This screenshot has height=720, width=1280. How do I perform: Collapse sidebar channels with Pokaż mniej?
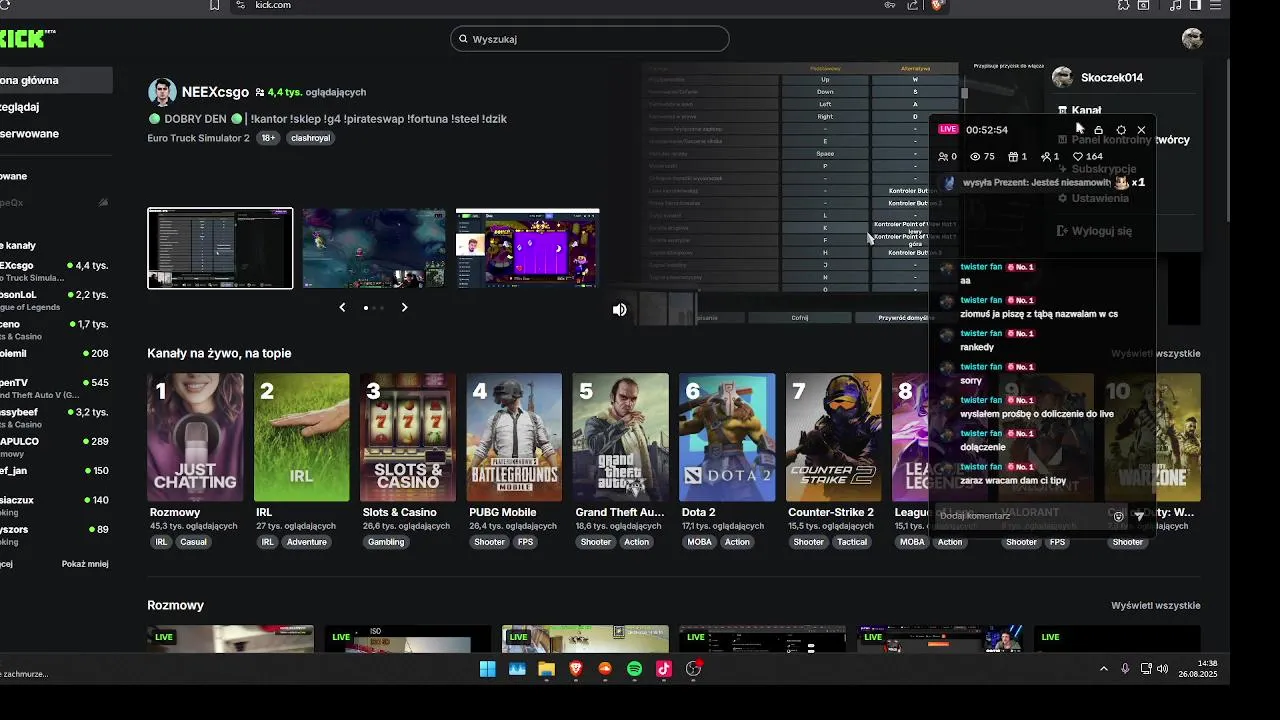point(85,564)
